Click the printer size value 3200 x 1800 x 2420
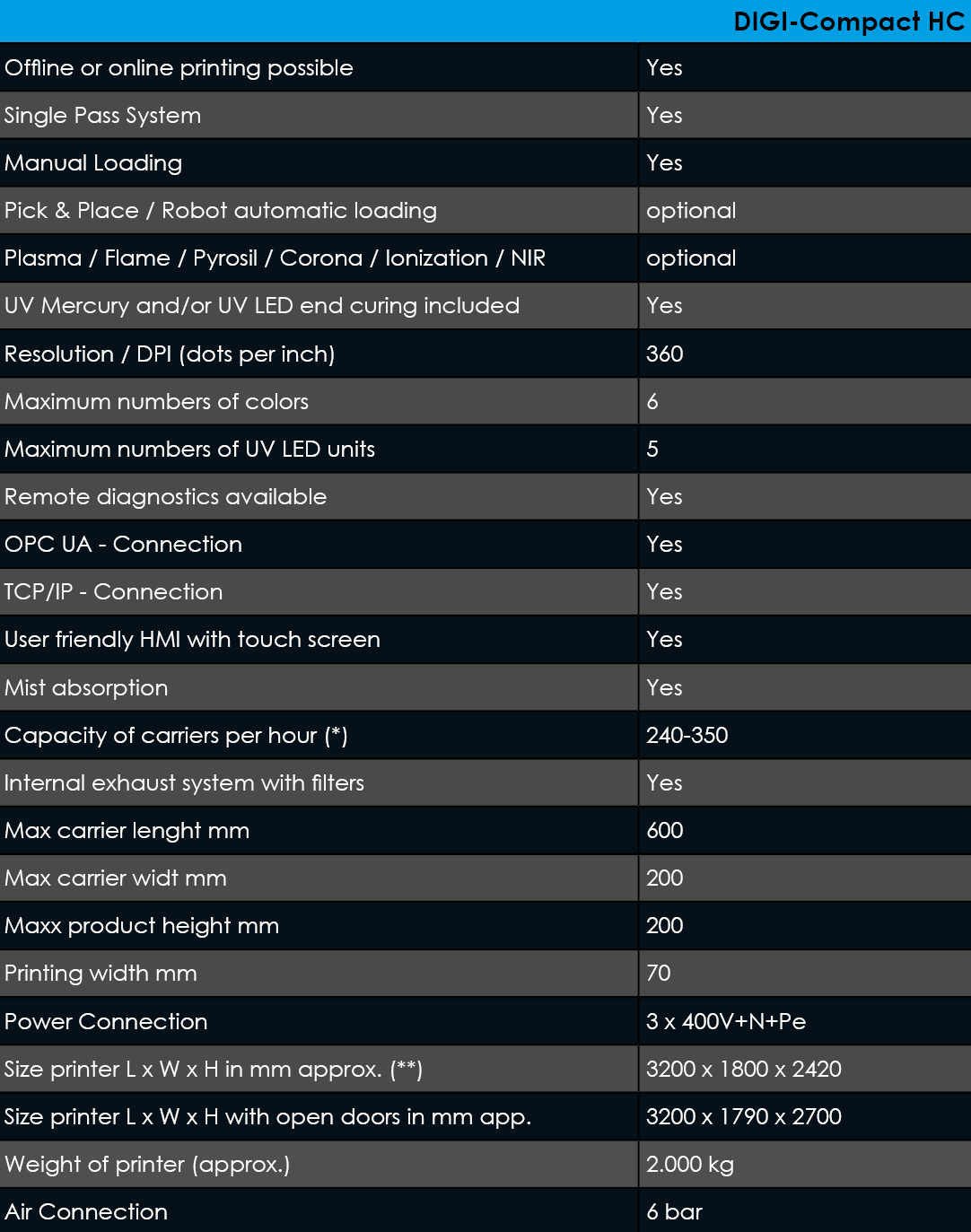971x1232 pixels. tap(743, 1069)
